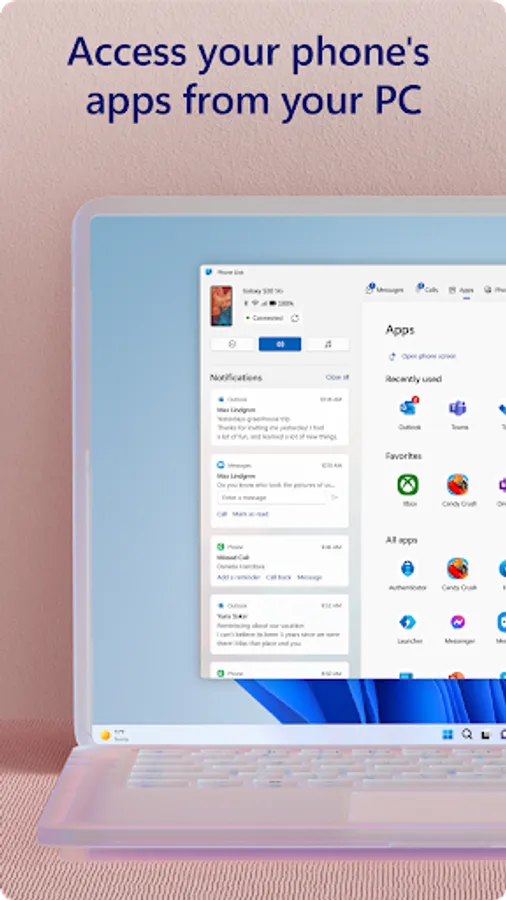Click the Phone icon on Missed Call notification

(x=220, y=546)
